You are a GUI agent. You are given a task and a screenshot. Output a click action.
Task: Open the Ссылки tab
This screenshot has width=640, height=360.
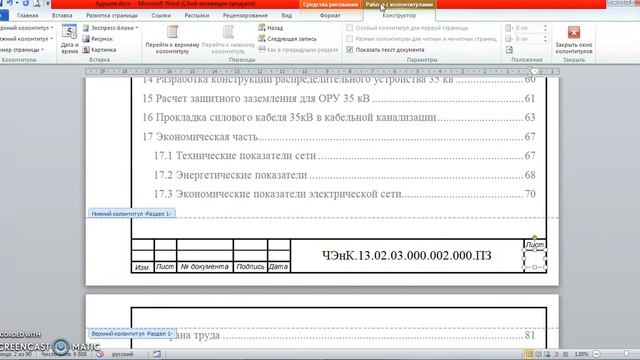pos(161,16)
